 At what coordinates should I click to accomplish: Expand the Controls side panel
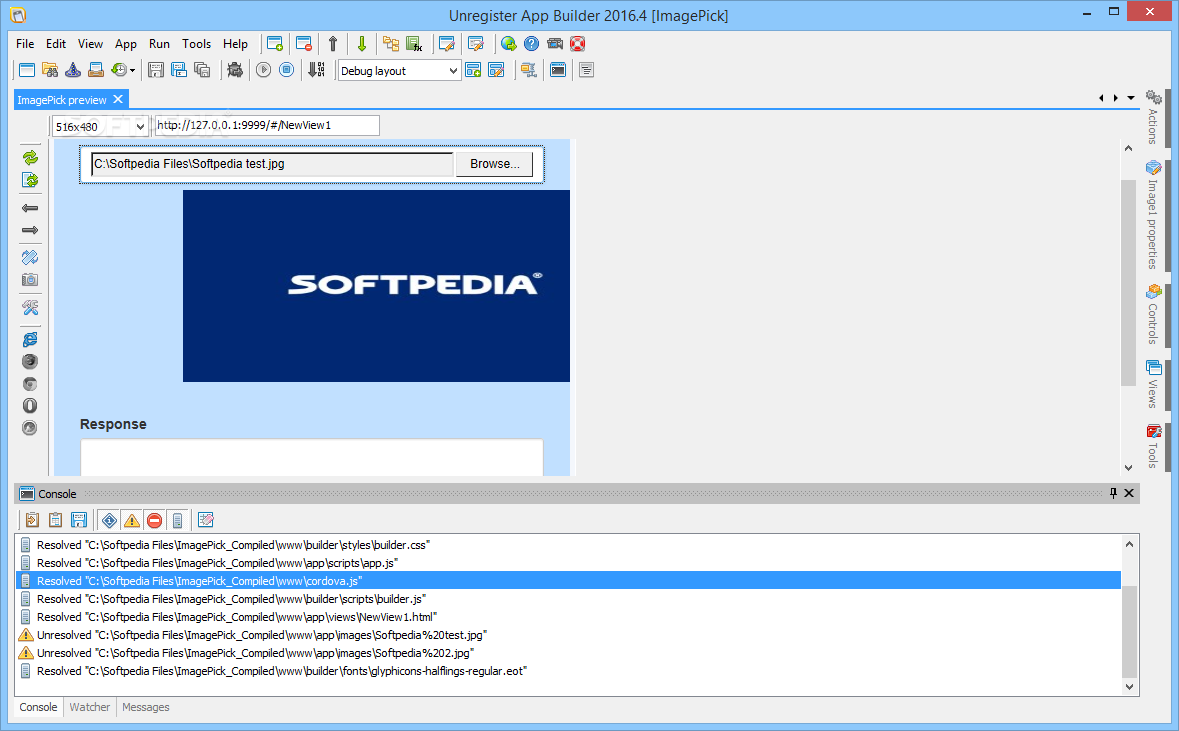1153,314
